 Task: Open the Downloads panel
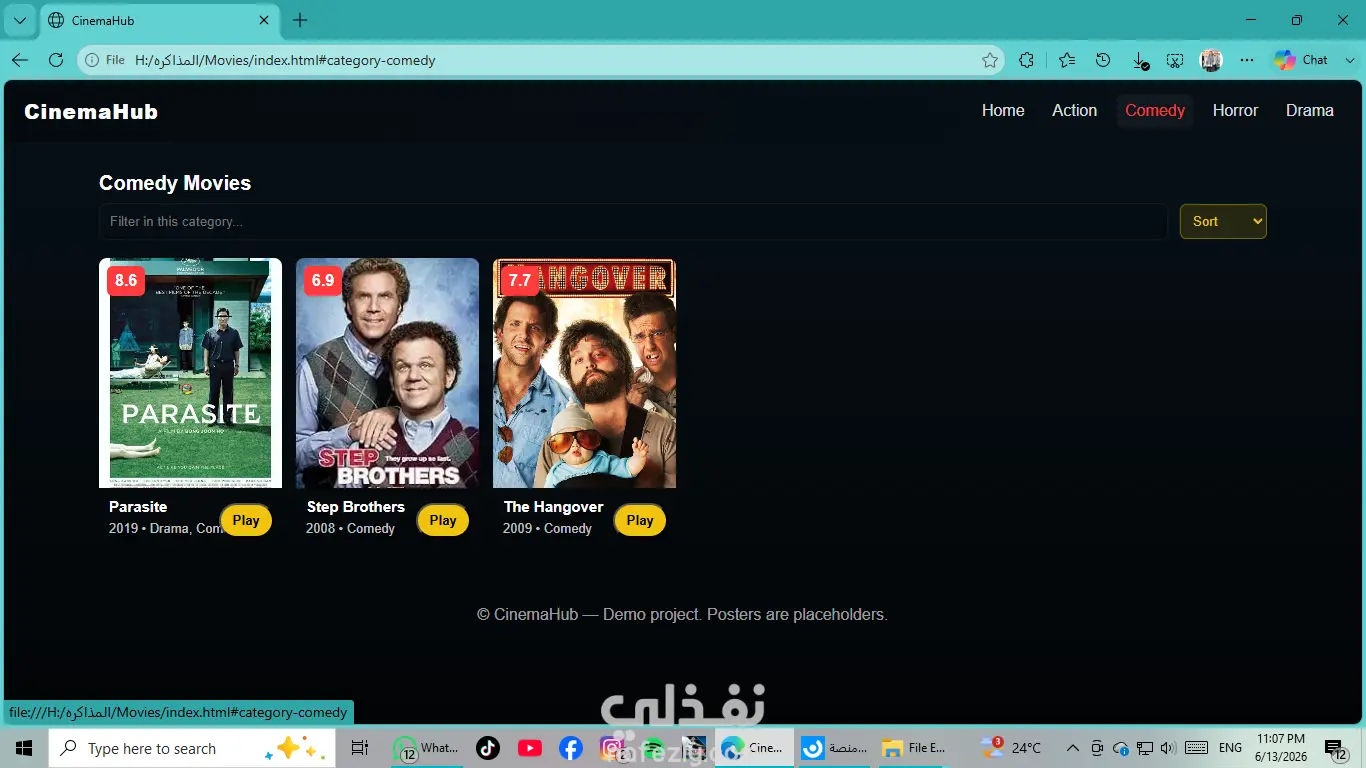coord(1140,60)
